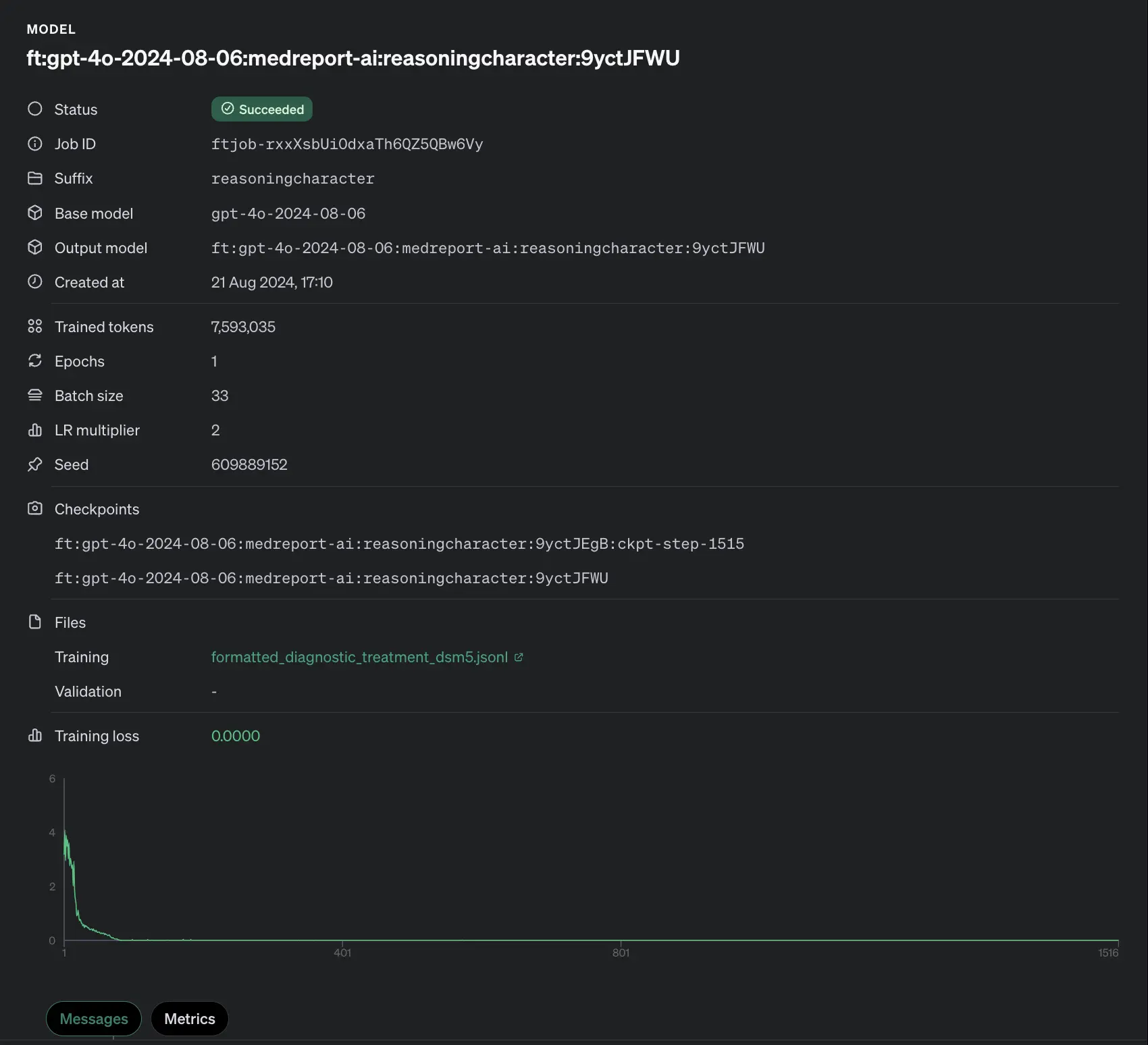
Task: Click the Training loss chart icon
Action: [x=35, y=735]
